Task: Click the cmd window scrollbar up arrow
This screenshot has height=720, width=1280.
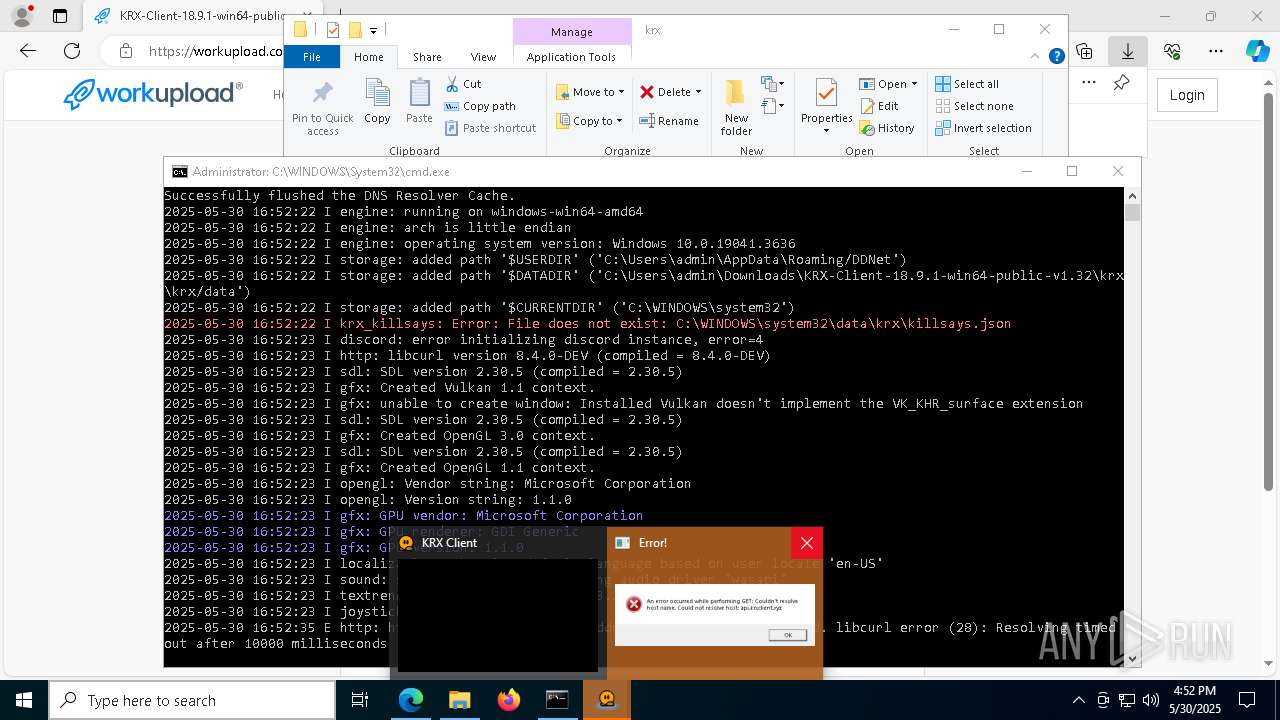Action: pos(1132,196)
